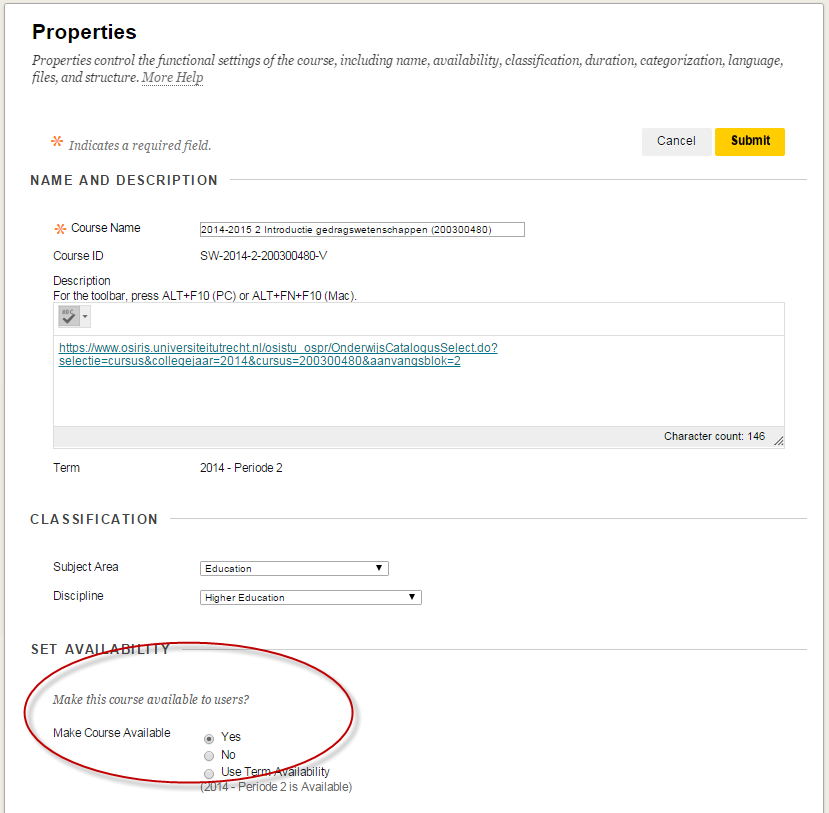Viewport: 829px width, 813px height.
Task: Choose Use Term Availability option
Action: (209, 773)
